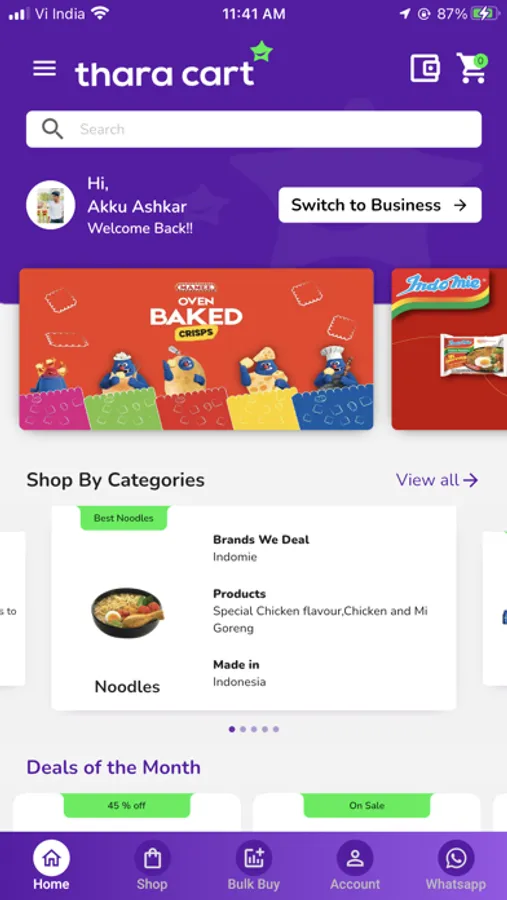Jump to last carousel page dot

click(276, 729)
